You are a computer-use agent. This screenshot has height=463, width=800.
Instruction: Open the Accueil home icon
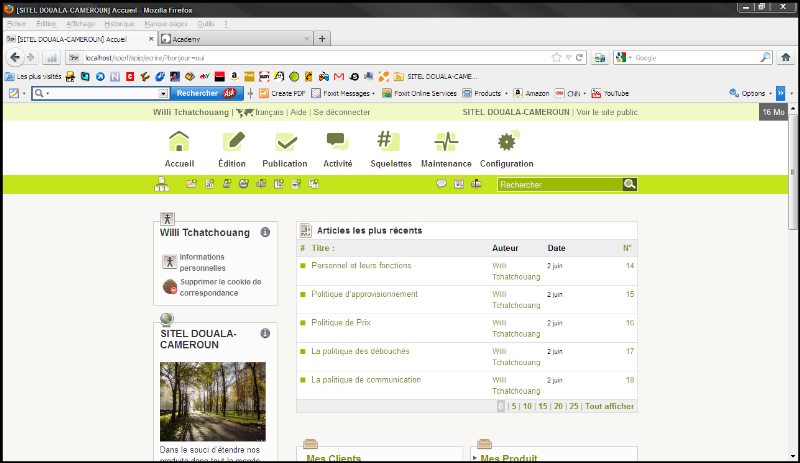click(179, 143)
